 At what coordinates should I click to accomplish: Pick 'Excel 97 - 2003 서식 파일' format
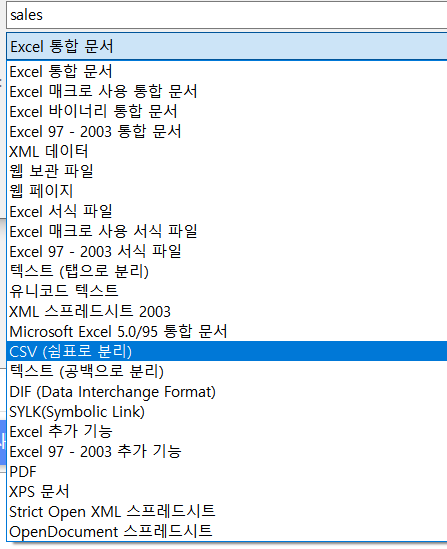226,251
